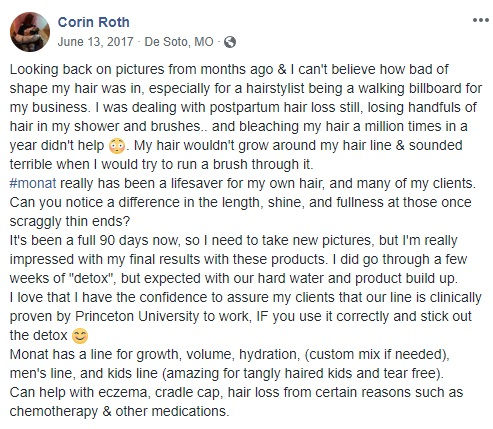Click the 'scraggly thin ends?' text line
The height and width of the screenshot is (429, 493).
[70, 222]
